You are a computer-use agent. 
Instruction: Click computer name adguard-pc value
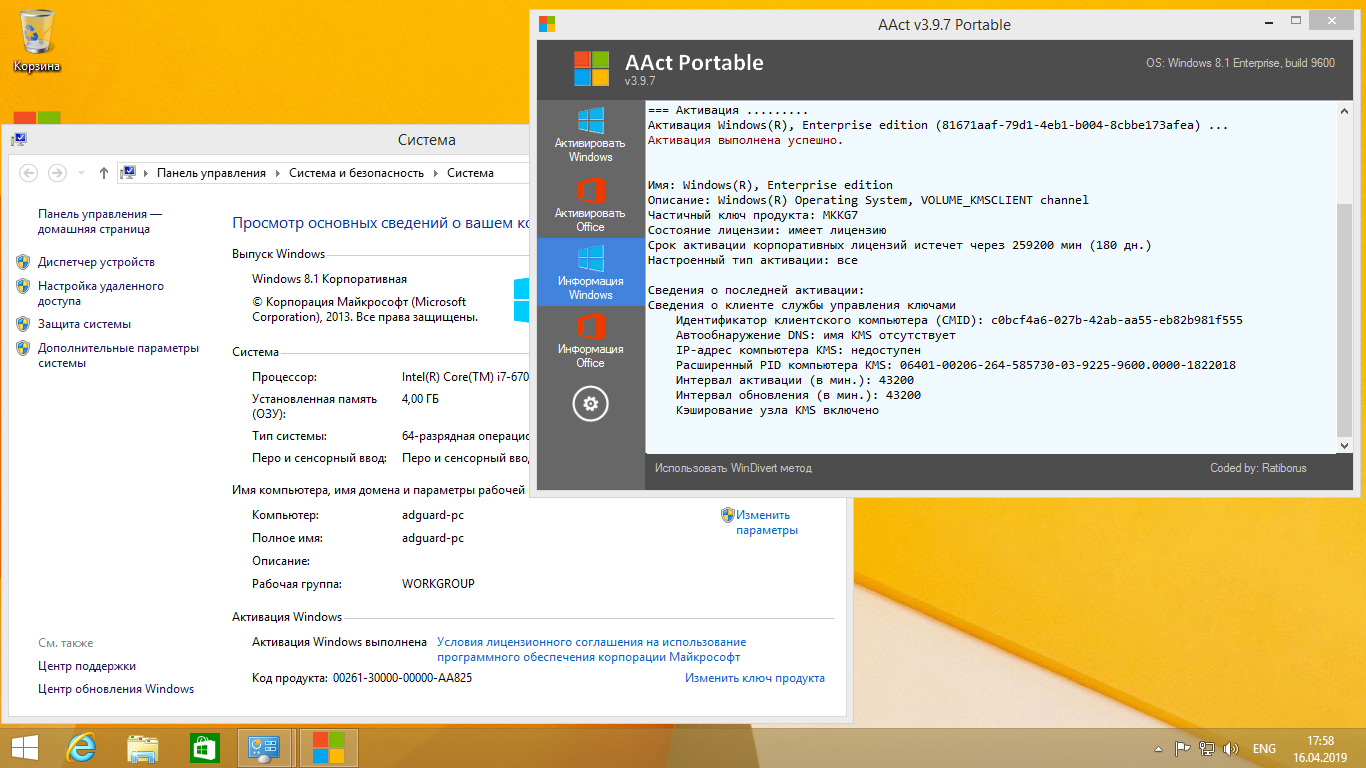[433, 515]
